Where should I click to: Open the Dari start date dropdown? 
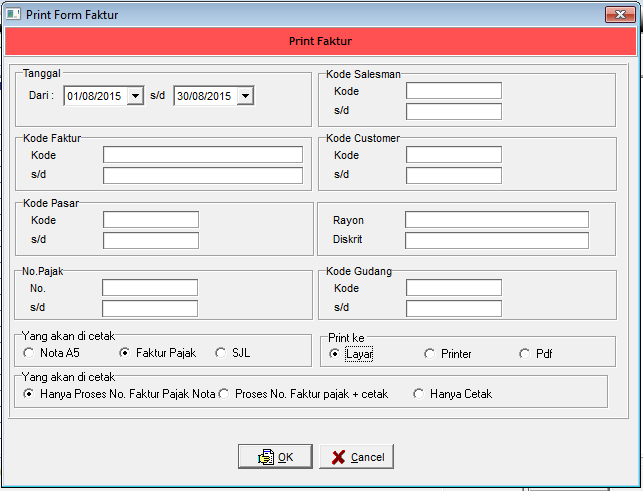pyautogui.click(x=136, y=96)
